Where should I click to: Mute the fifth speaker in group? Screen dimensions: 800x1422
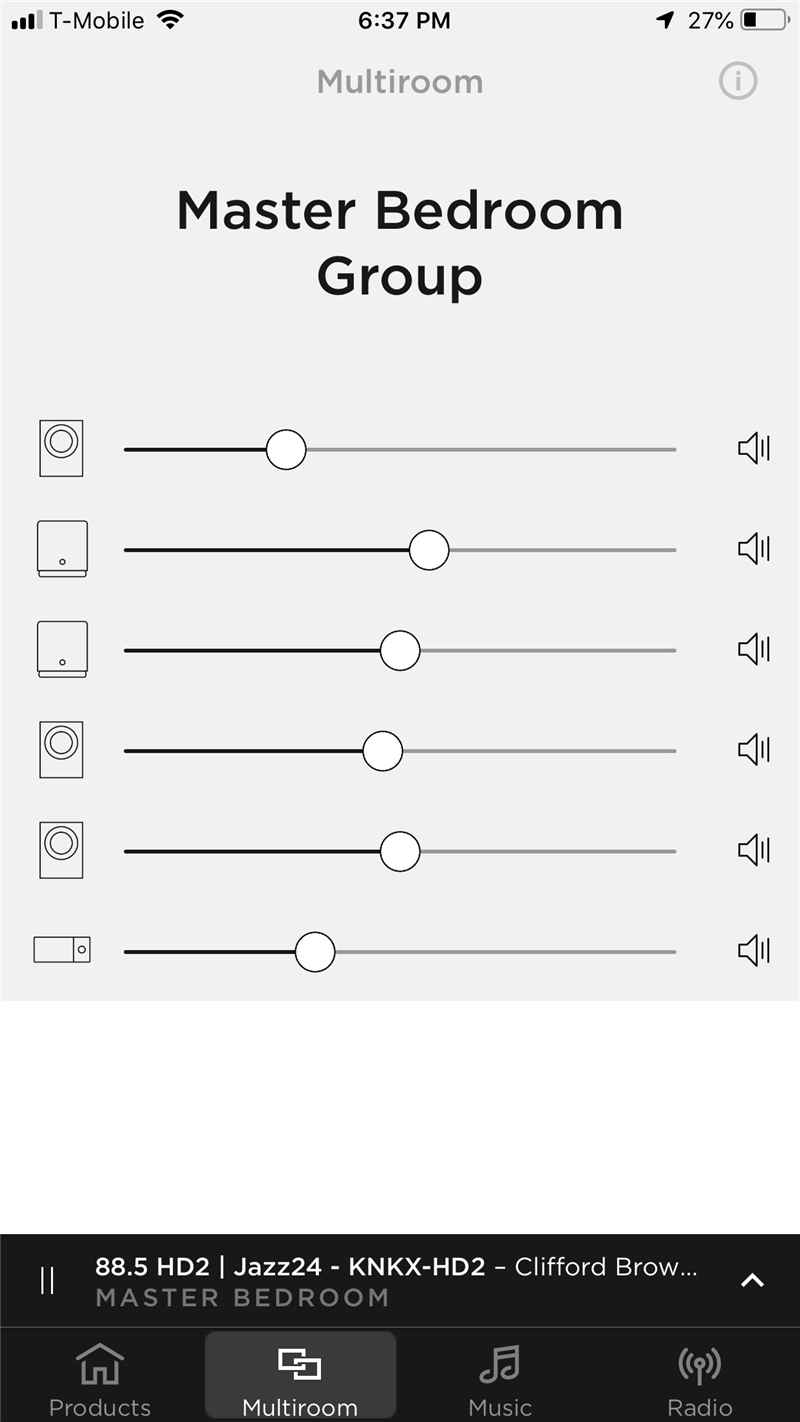(753, 850)
